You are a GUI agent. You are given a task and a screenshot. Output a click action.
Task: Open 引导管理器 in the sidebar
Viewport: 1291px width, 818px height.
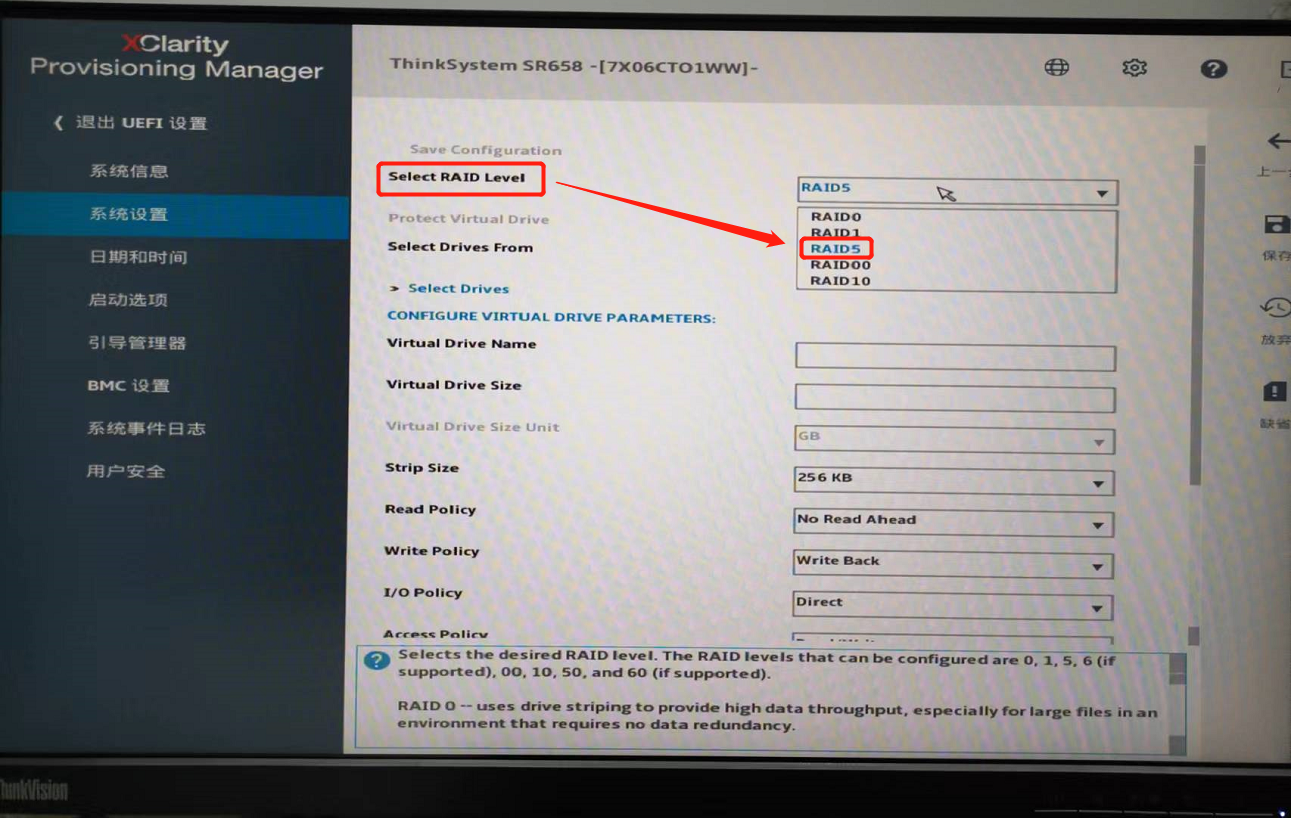click(x=137, y=343)
